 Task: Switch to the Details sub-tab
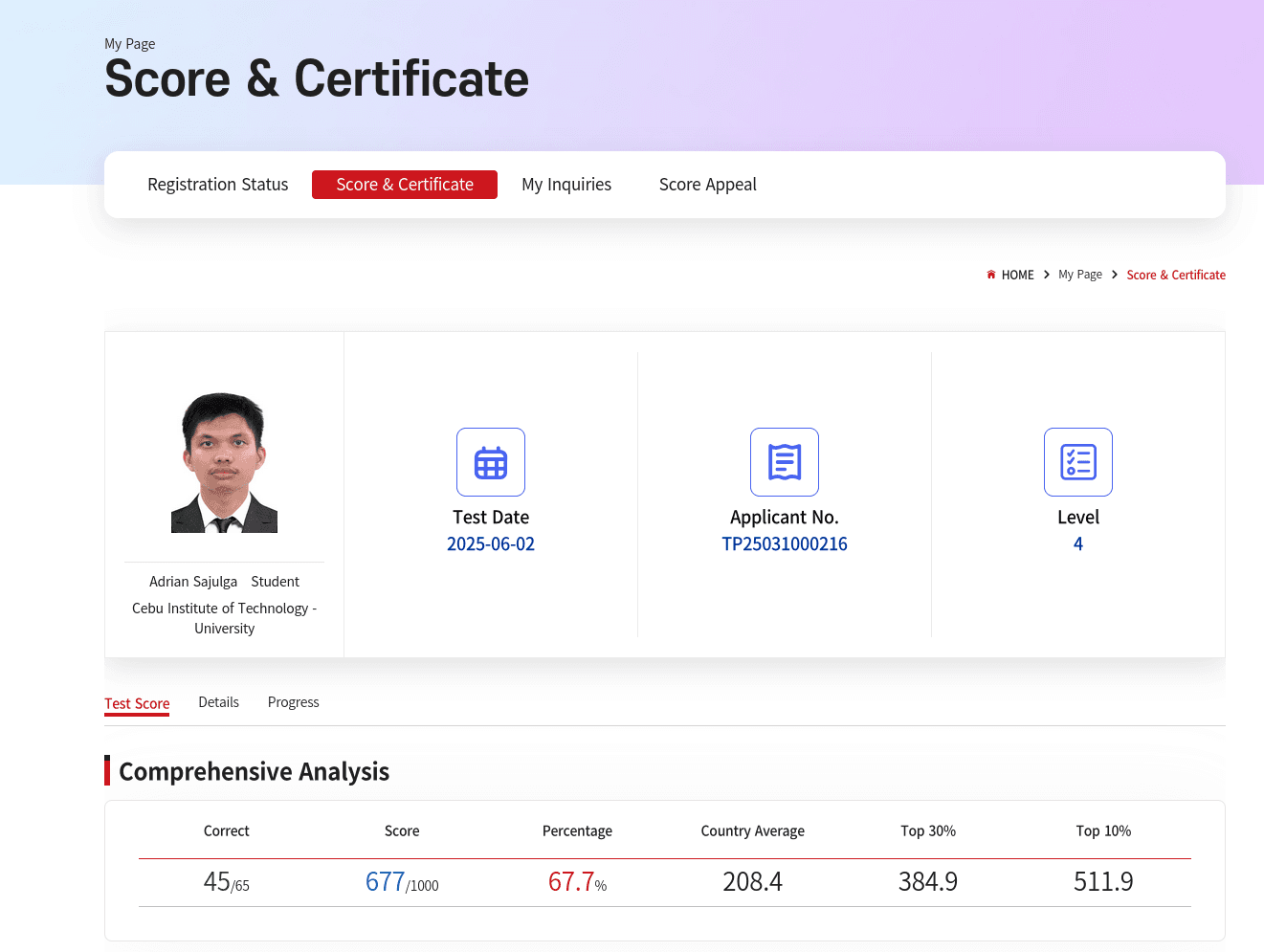218,702
